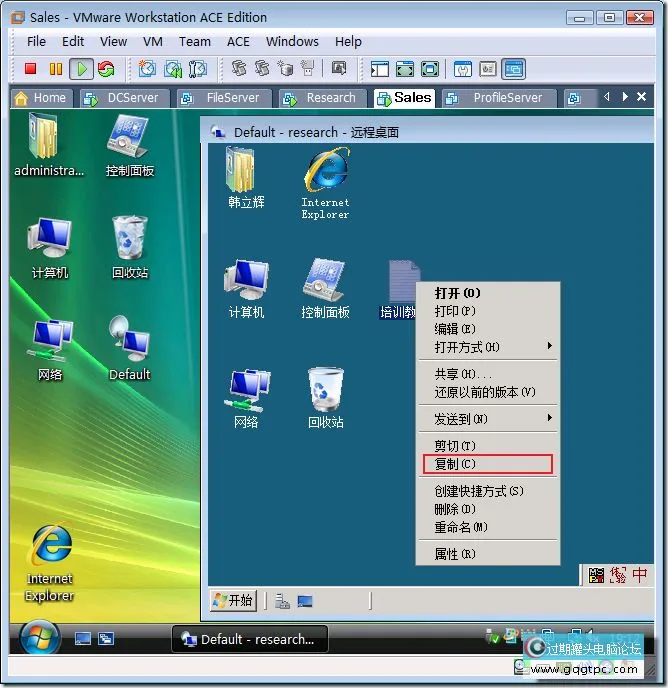This screenshot has width=668, height=688.
Task: Click the Summary View toolbar icon
Action: pyautogui.click(x=463, y=69)
